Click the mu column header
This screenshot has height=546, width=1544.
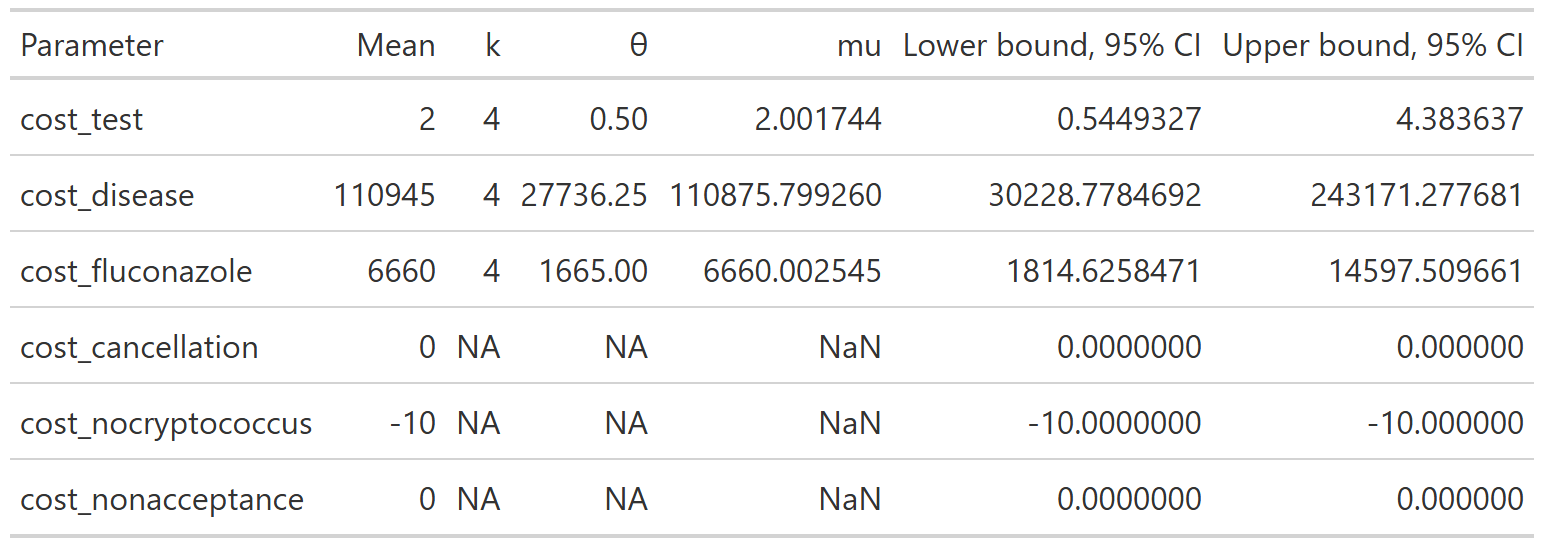[x=859, y=46]
